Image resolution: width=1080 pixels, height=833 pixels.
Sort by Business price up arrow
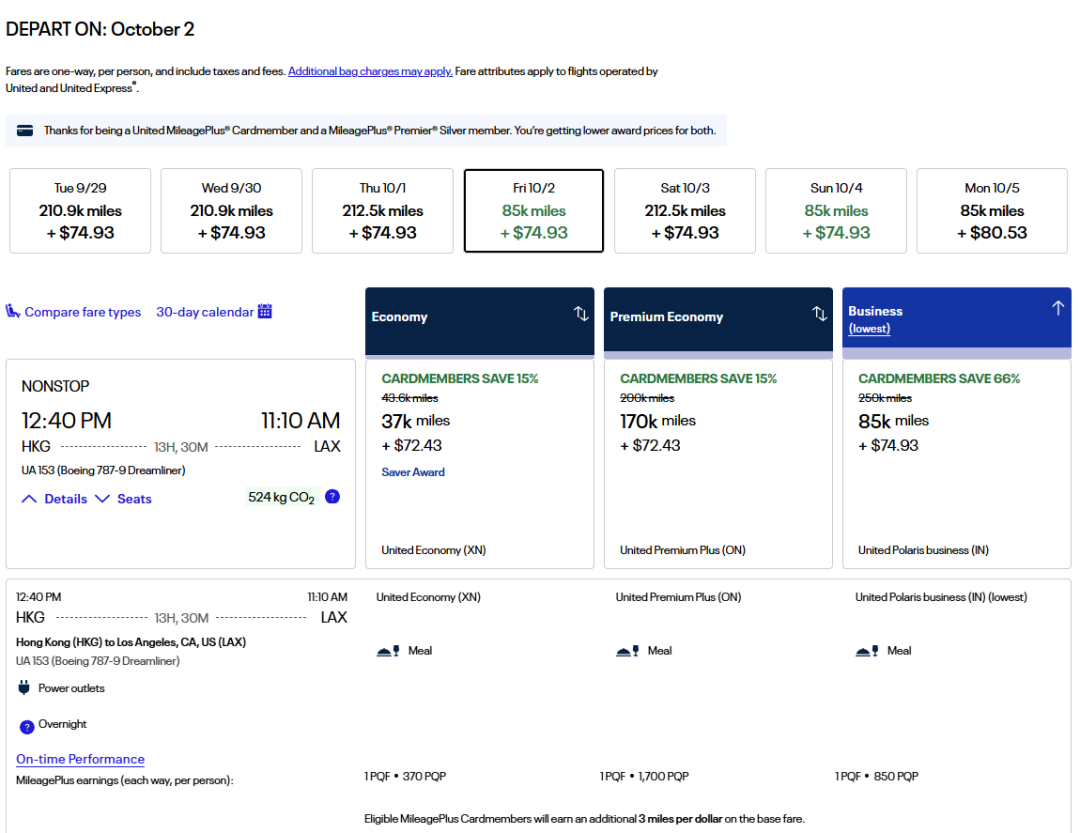pyautogui.click(x=1058, y=308)
